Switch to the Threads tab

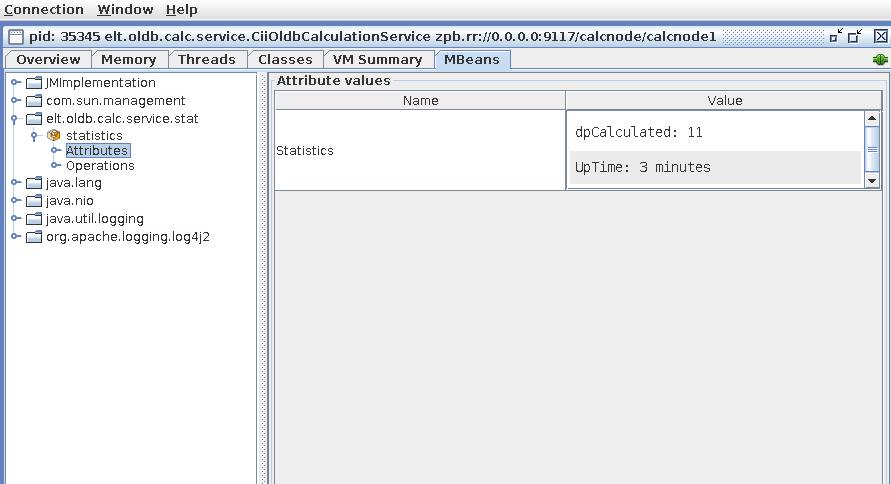206,60
